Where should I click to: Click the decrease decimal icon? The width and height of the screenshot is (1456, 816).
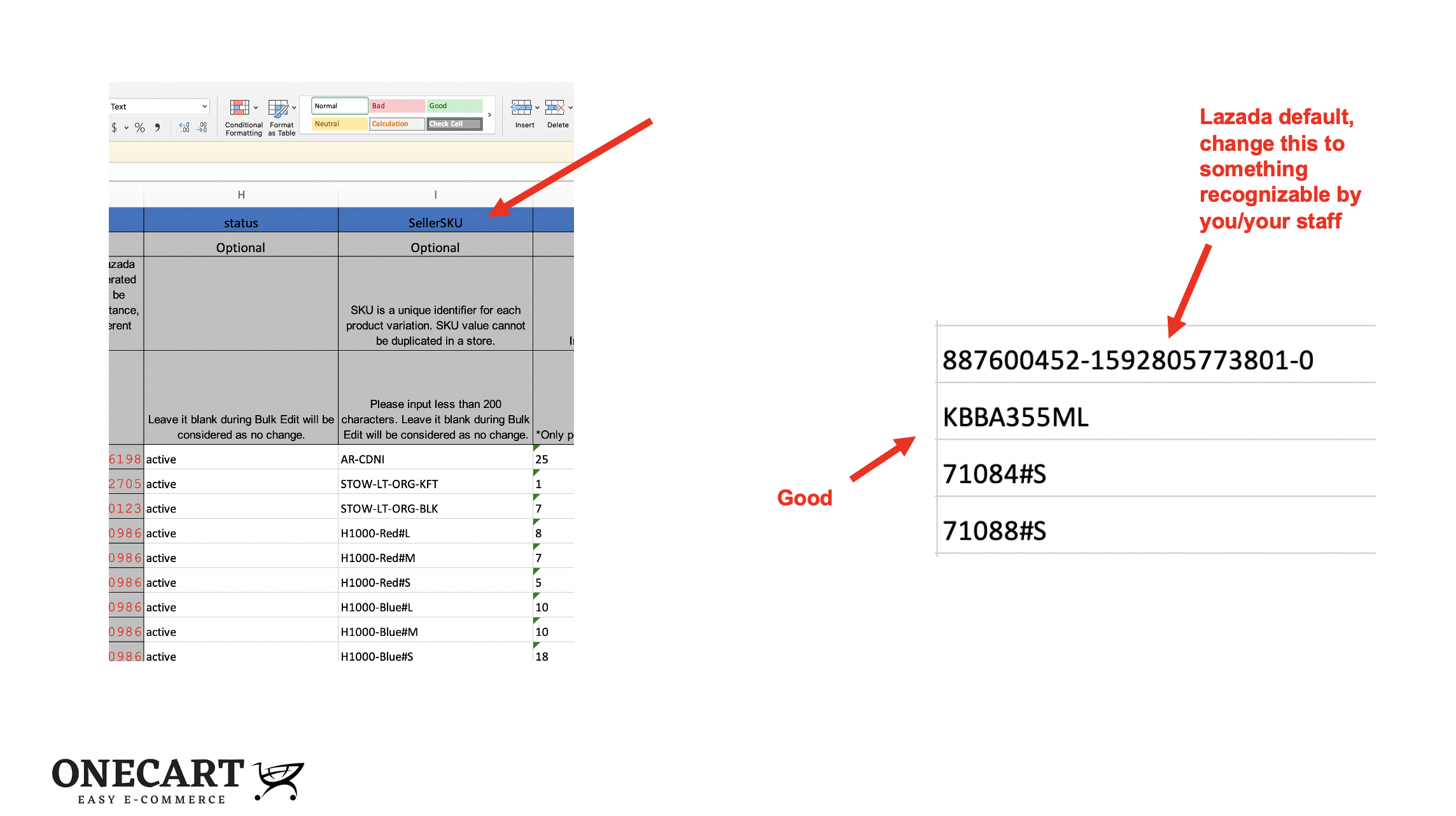[202, 128]
